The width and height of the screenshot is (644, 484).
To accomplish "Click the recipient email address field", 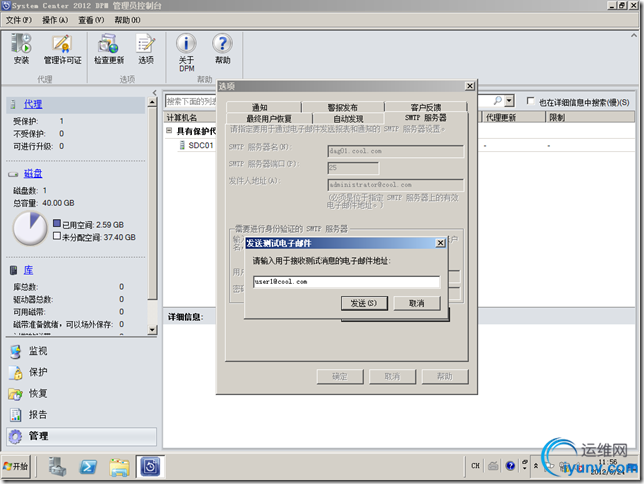I will coord(346,282).
